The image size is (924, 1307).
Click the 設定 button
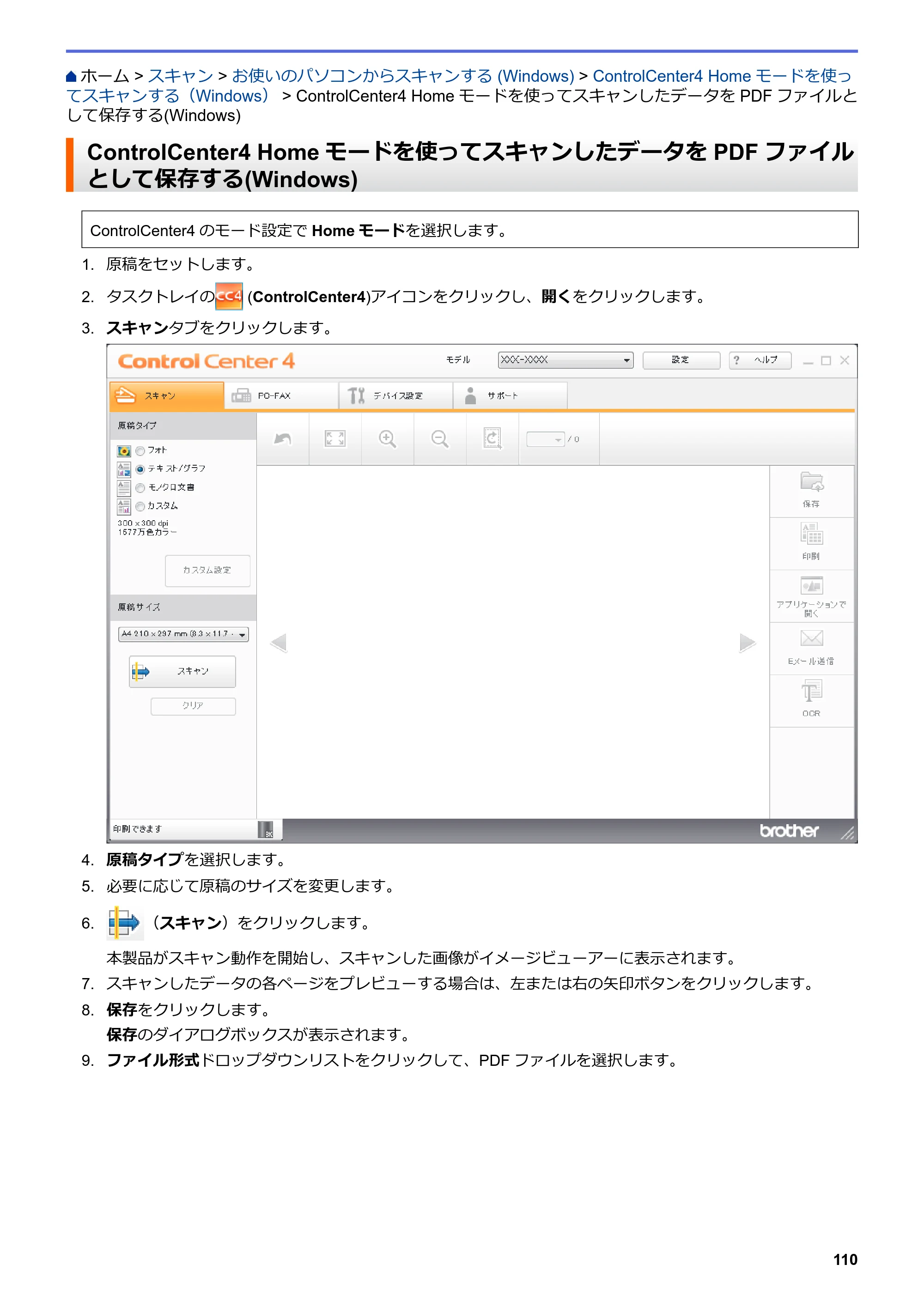[681, 360]
